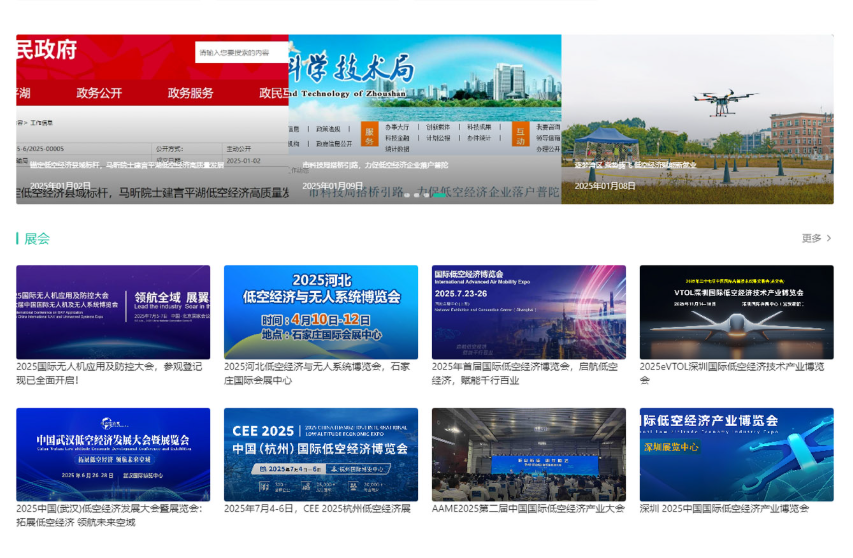Open the 更多 link in the 展会 section
This screenshot has width=853, height=558.
tap(816, 238)
